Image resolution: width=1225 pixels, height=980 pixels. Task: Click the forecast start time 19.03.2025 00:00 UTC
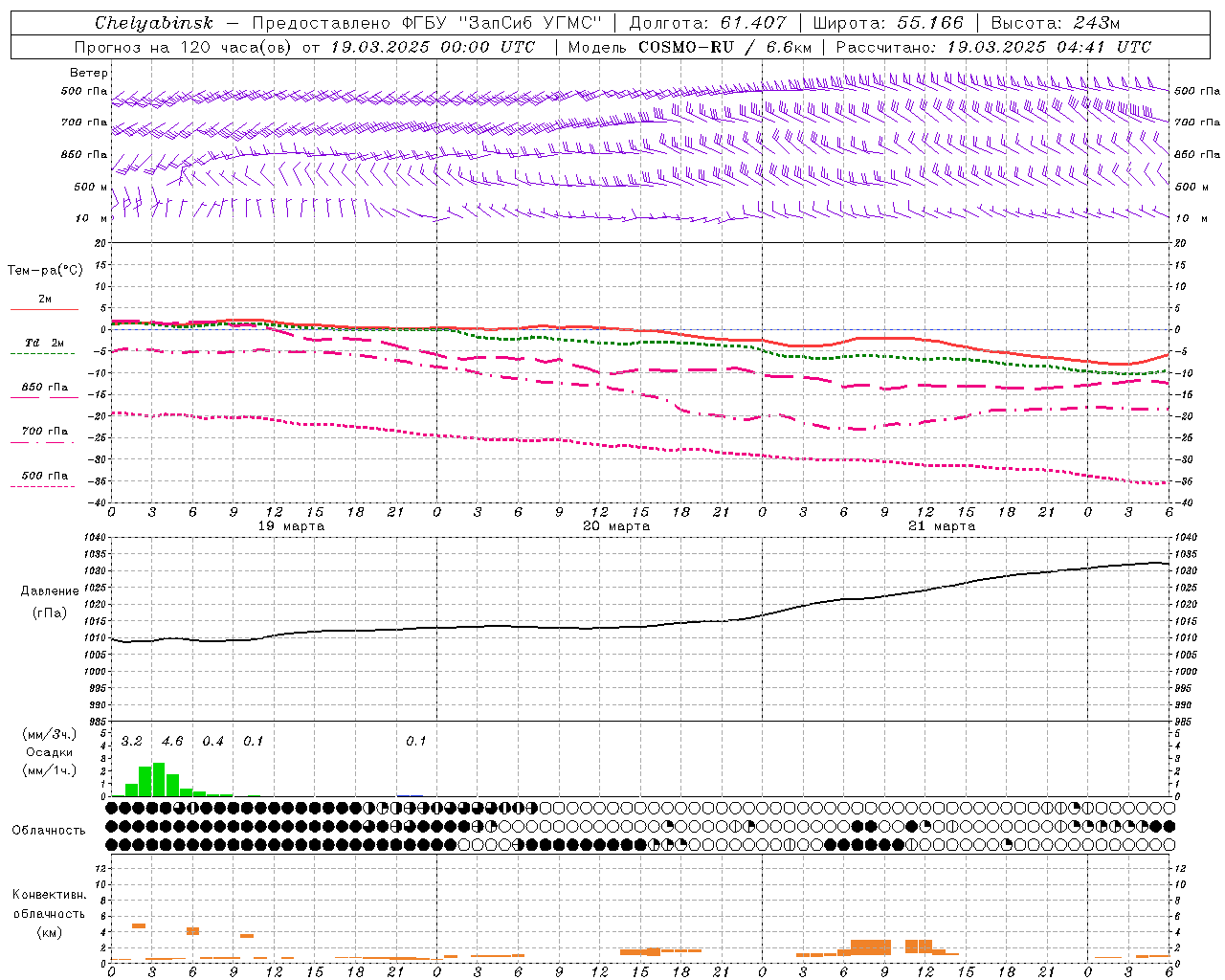433,47
